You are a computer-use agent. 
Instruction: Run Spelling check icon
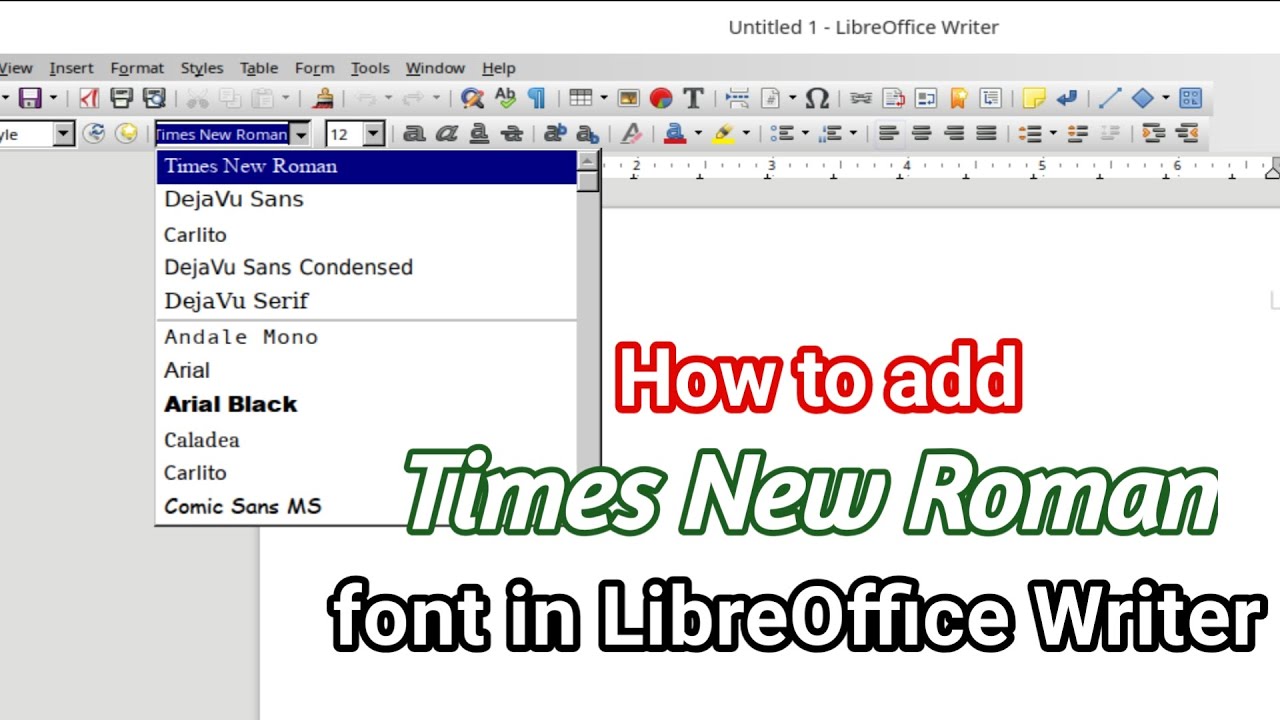point(505,98)
